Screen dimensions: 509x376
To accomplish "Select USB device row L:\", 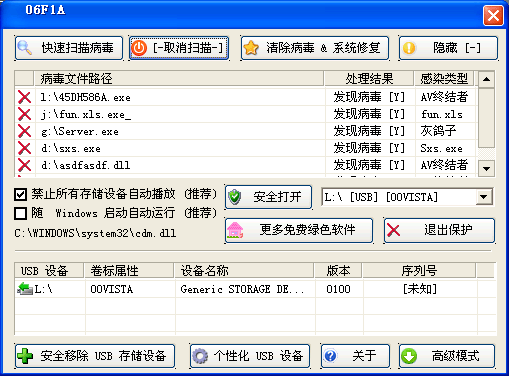I will [x=255, y=289].
